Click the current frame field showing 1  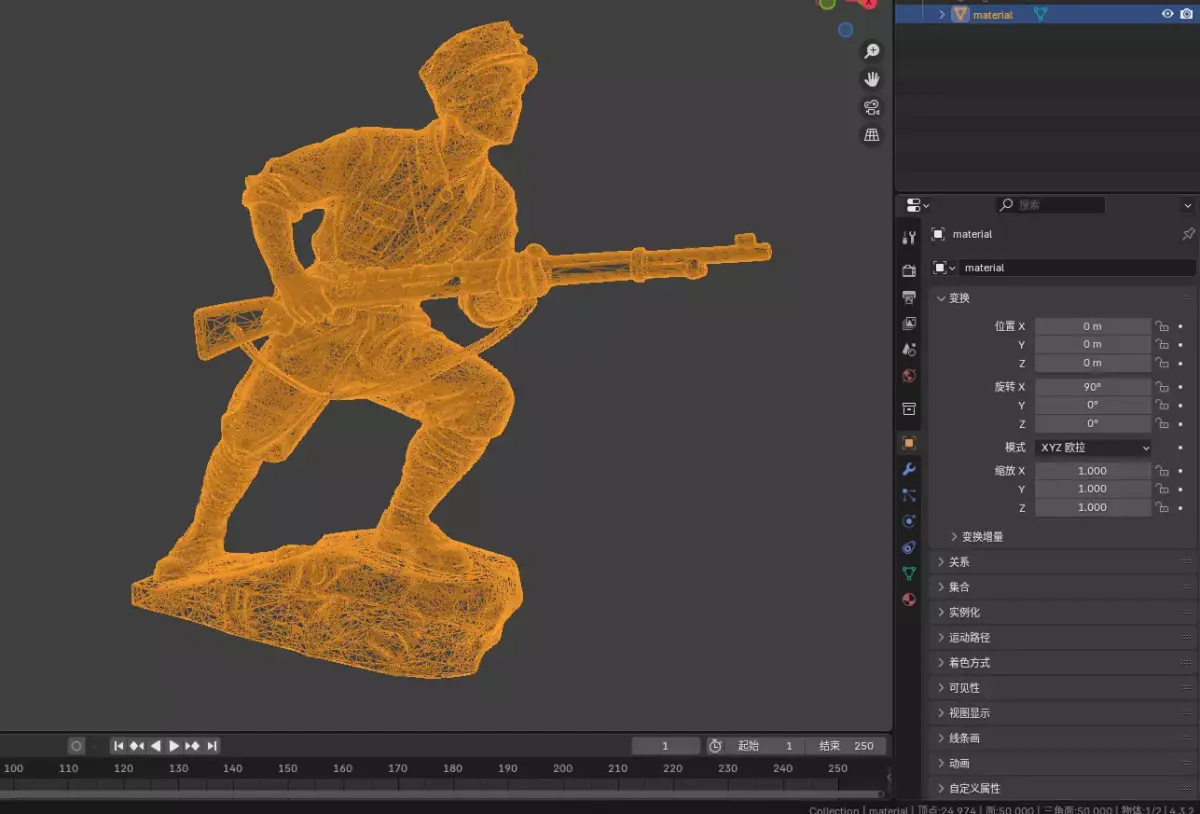pyautogui.click(x=666, y=746)
